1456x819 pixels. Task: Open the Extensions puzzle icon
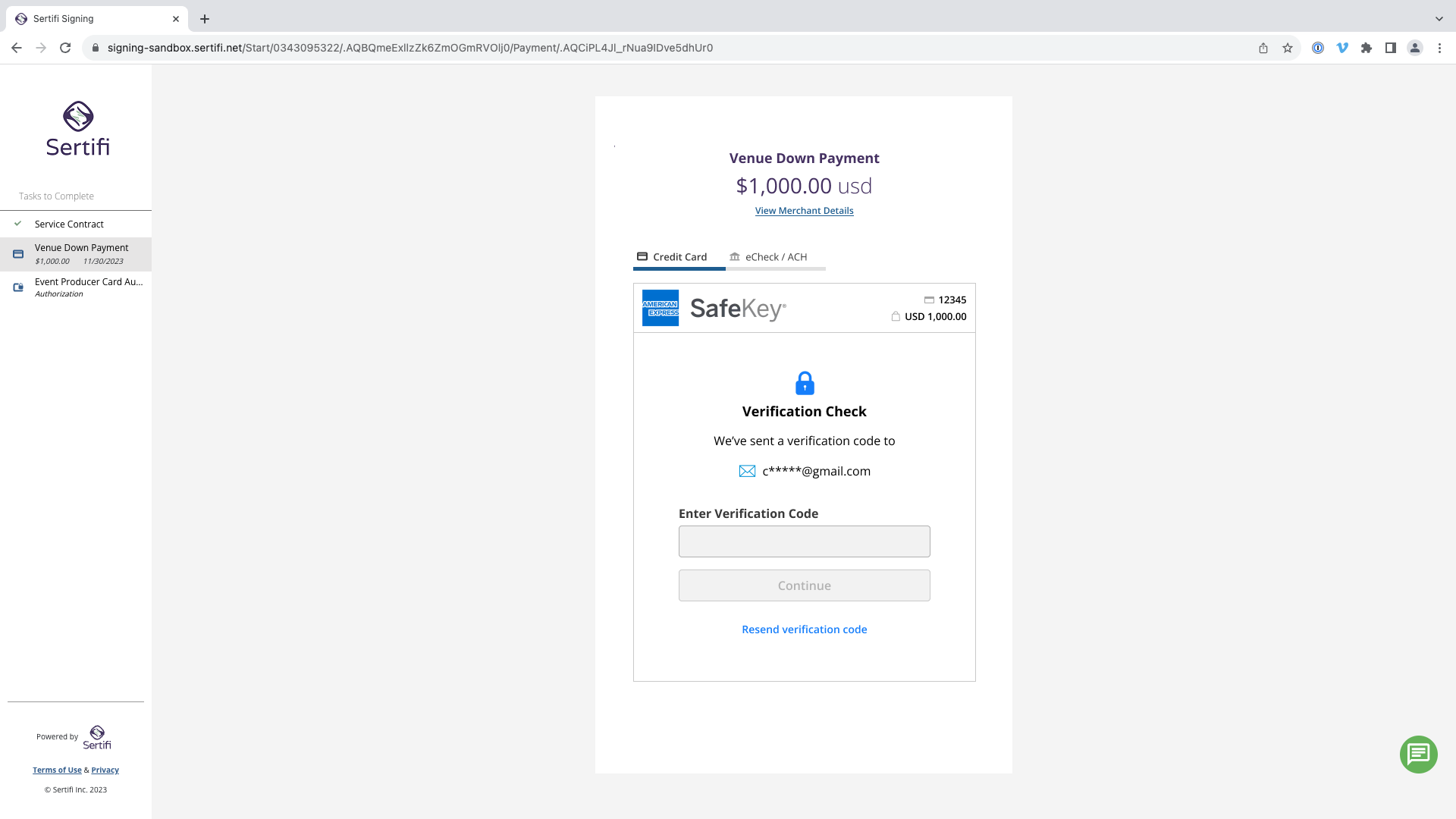(x=1367, y=48)
